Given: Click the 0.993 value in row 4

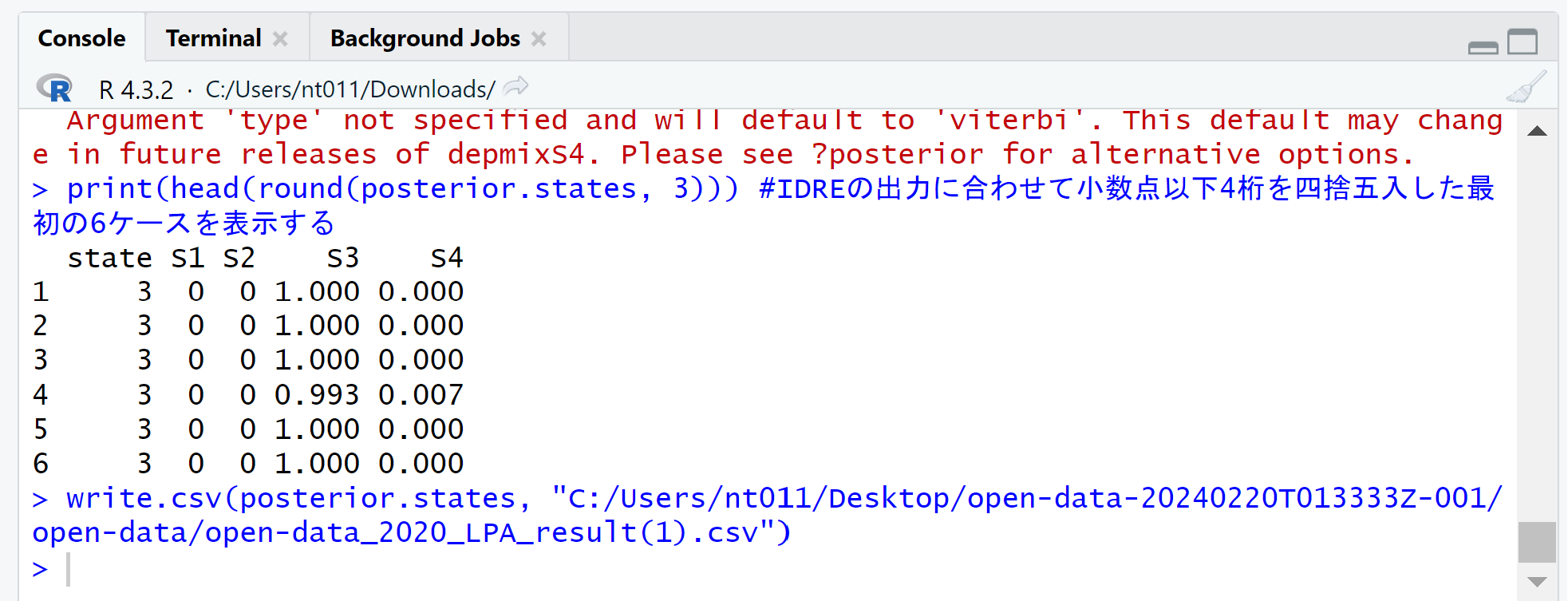Looking at the screenshot, I should [317, 394].
